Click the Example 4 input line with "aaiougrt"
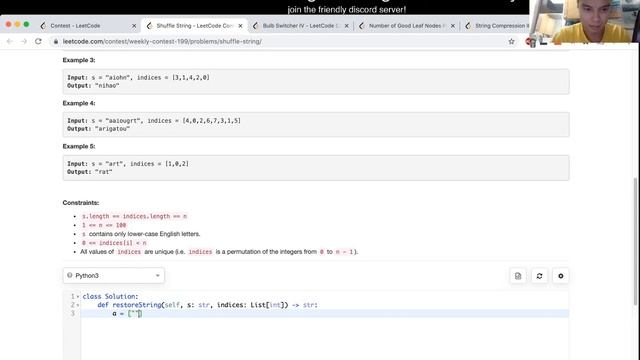 (x=154, y=121)
